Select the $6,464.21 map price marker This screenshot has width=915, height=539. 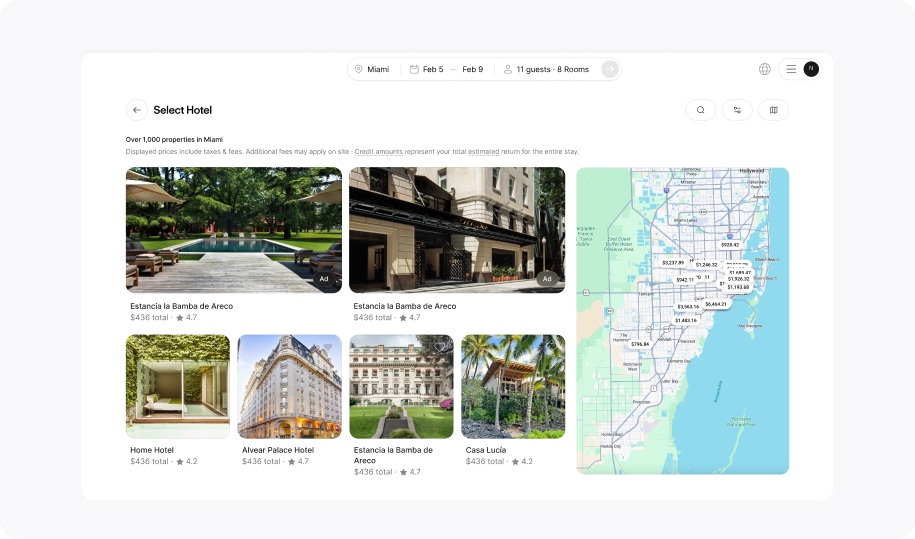(x=716, y=304)
